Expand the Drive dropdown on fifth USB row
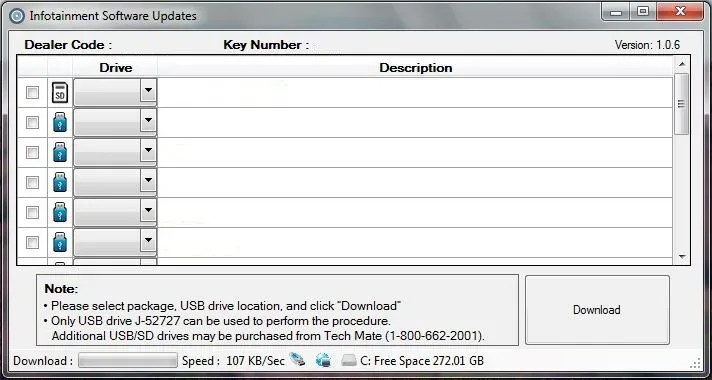 (148, 240)
